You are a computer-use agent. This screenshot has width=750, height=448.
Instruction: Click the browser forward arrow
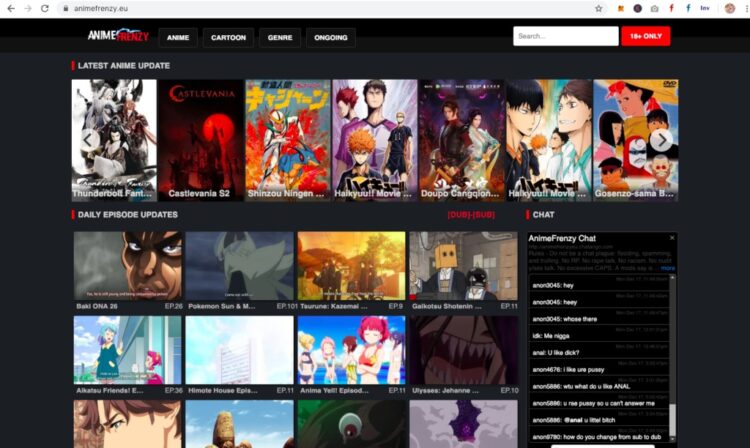pos(28,8)
